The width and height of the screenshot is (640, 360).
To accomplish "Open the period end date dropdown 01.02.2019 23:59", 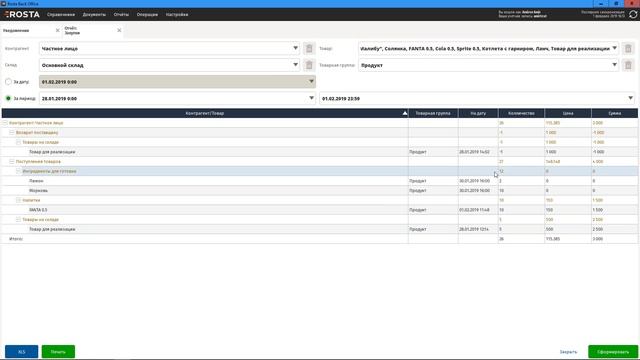I will coord(631,98).
